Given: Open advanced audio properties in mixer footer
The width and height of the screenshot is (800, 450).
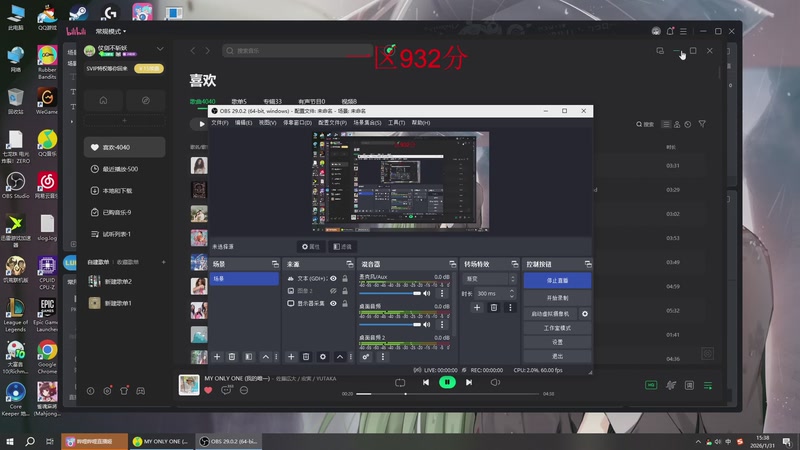Looking at the screenshot, I should click(x=366, y=357).
